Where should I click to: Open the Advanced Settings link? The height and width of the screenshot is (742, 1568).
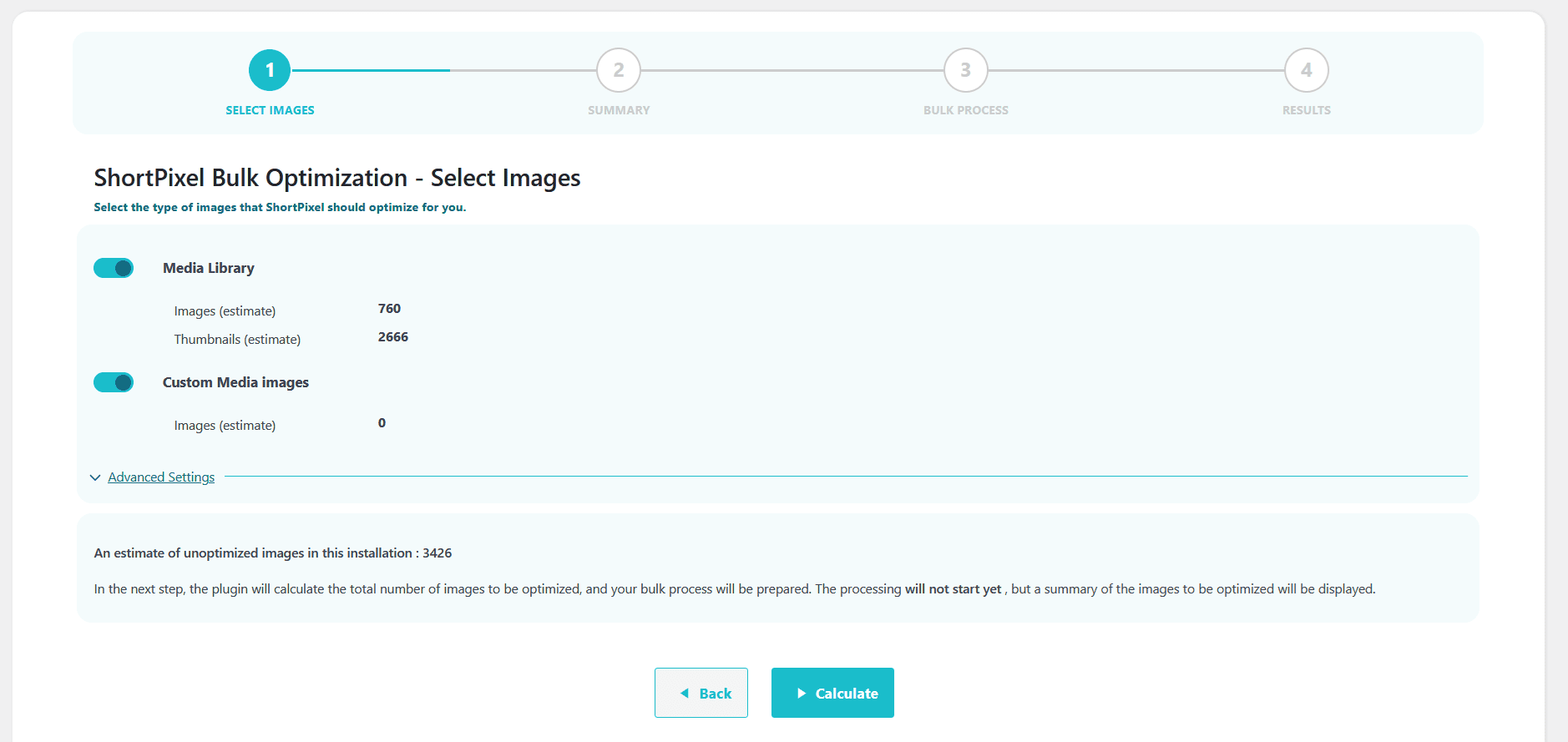click(161, 477)
